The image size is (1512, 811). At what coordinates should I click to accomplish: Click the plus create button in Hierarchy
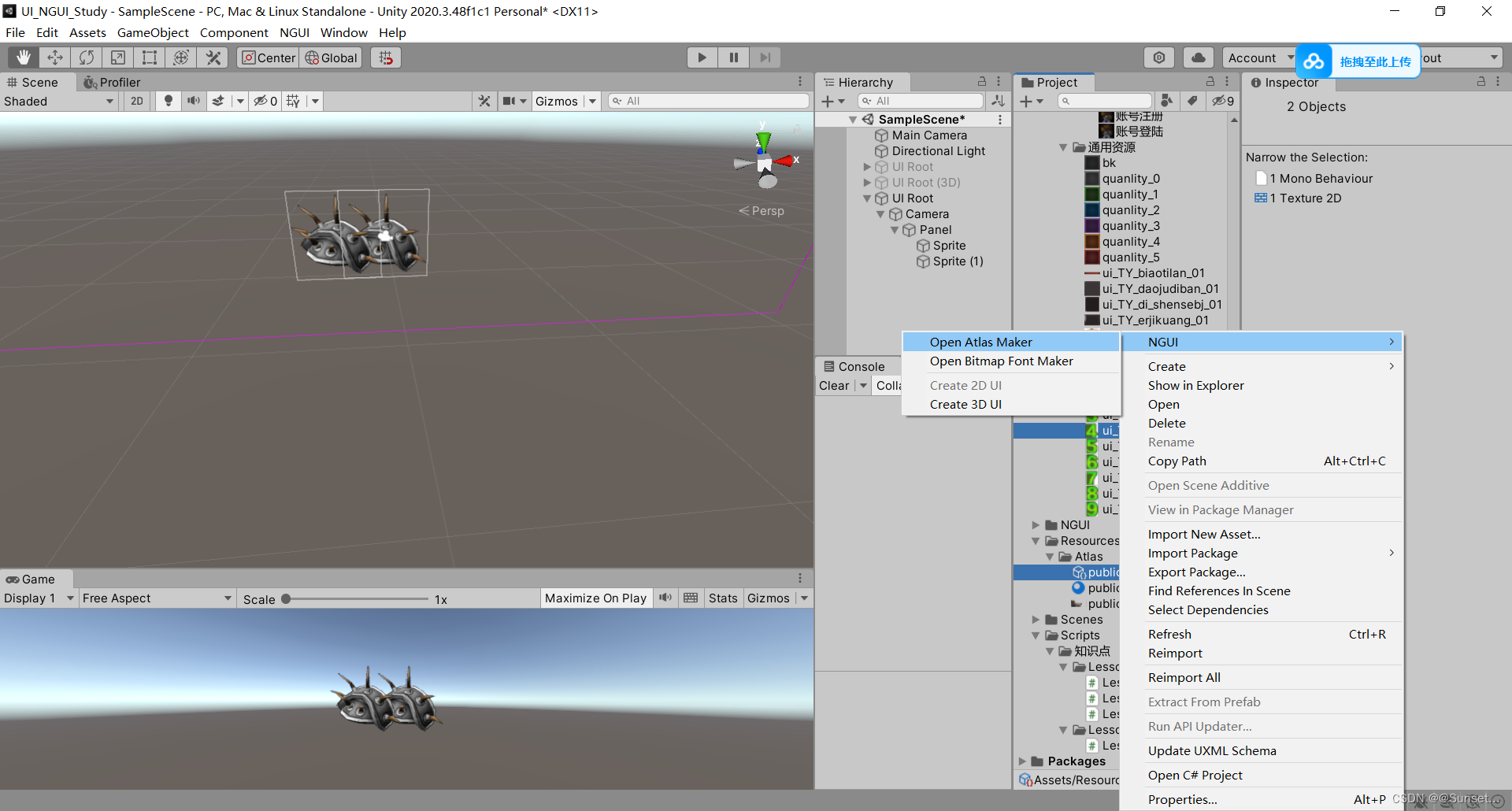(x=832, y=101)
